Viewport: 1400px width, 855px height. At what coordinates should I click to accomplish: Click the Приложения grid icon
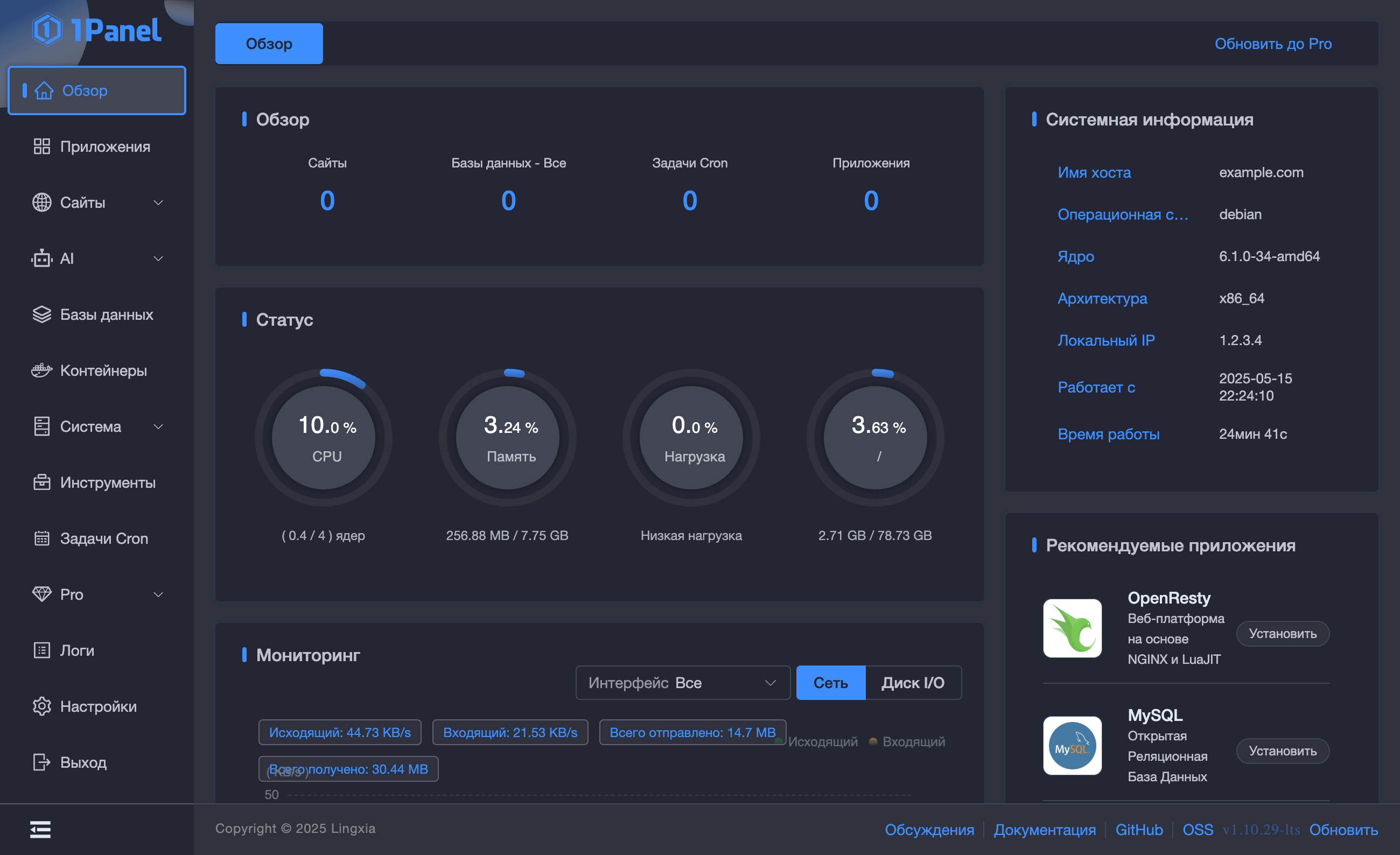coord(41,146)
